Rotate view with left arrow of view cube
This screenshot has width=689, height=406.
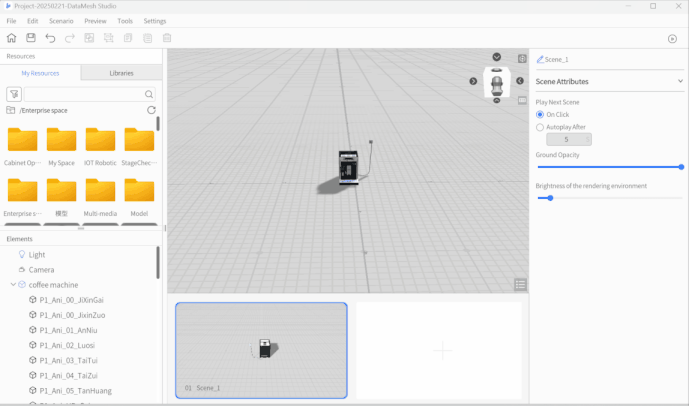(x=473, y=81)
